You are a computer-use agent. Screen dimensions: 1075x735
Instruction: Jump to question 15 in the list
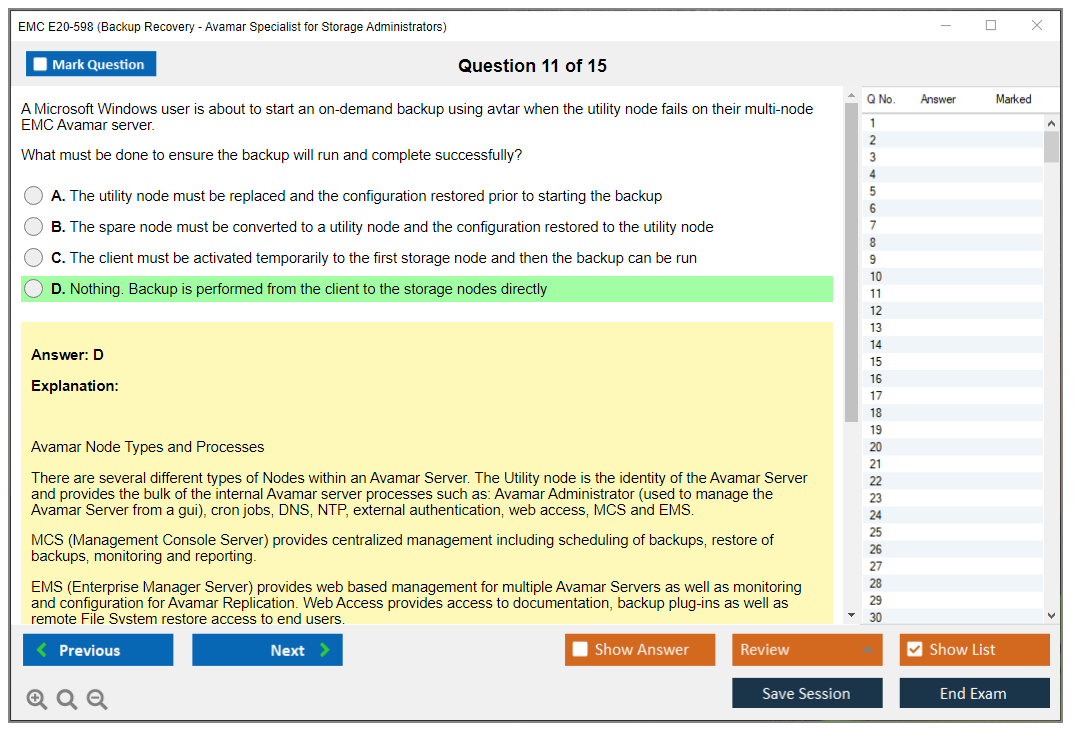(876, 362)
